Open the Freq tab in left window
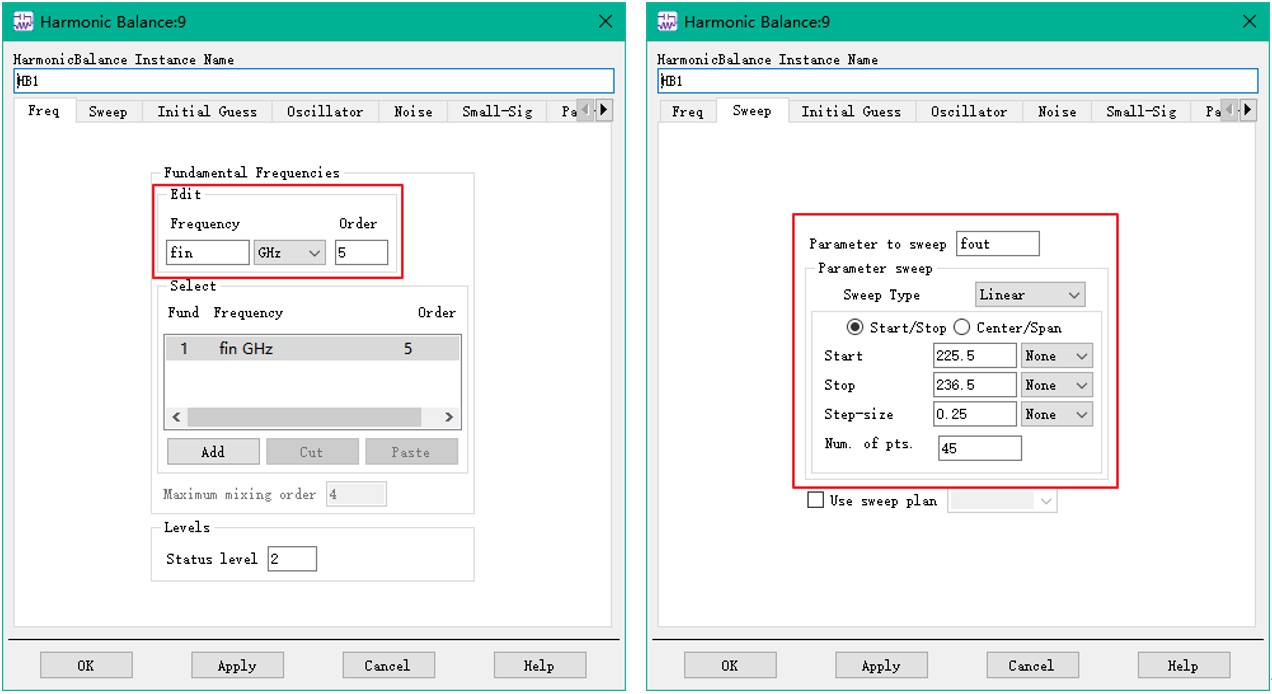Image resolution: width=1272 pixels, height=694 pixels. [x=44, y=111]
